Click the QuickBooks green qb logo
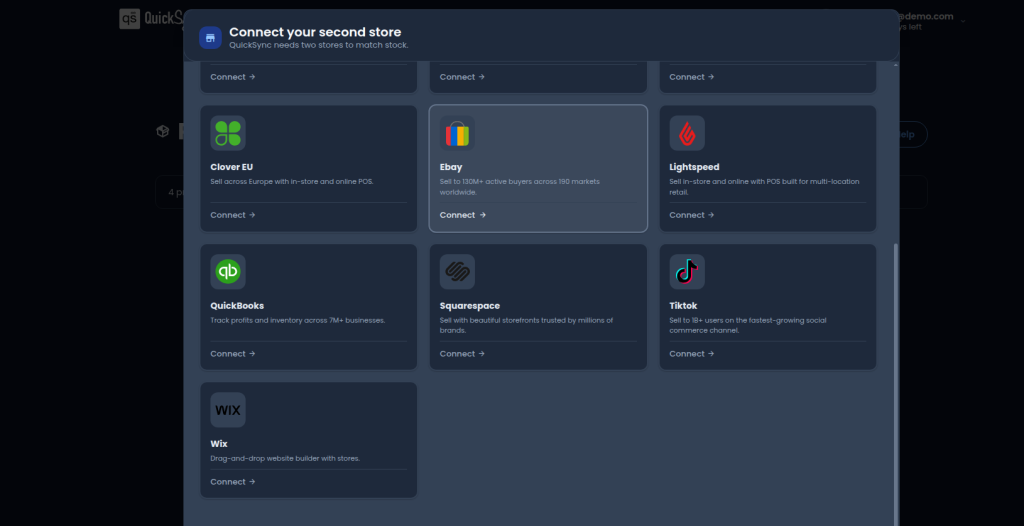Viewport: 1024px width, 526px height. click(x=228, y=272)
